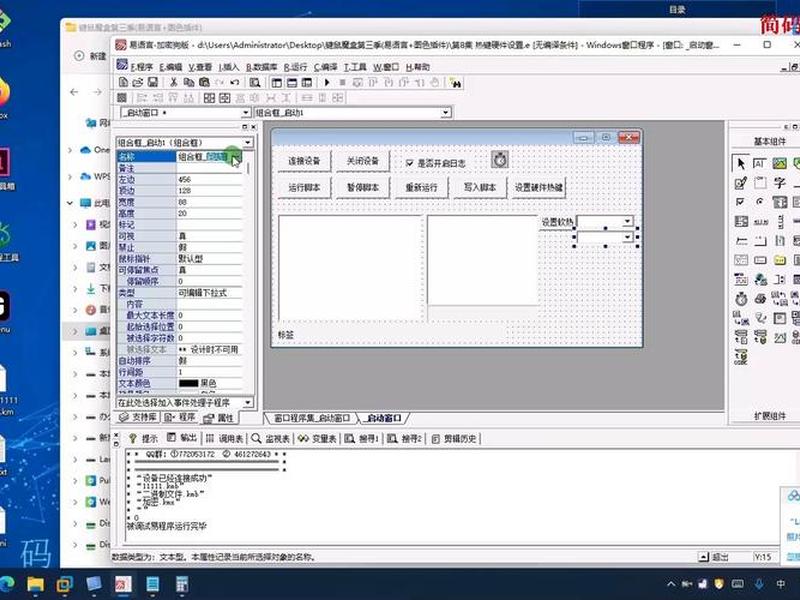The width and height of the screenshot is (800, 600).
Task: Select the radio button component icon
Action: [x=760, y=202]
